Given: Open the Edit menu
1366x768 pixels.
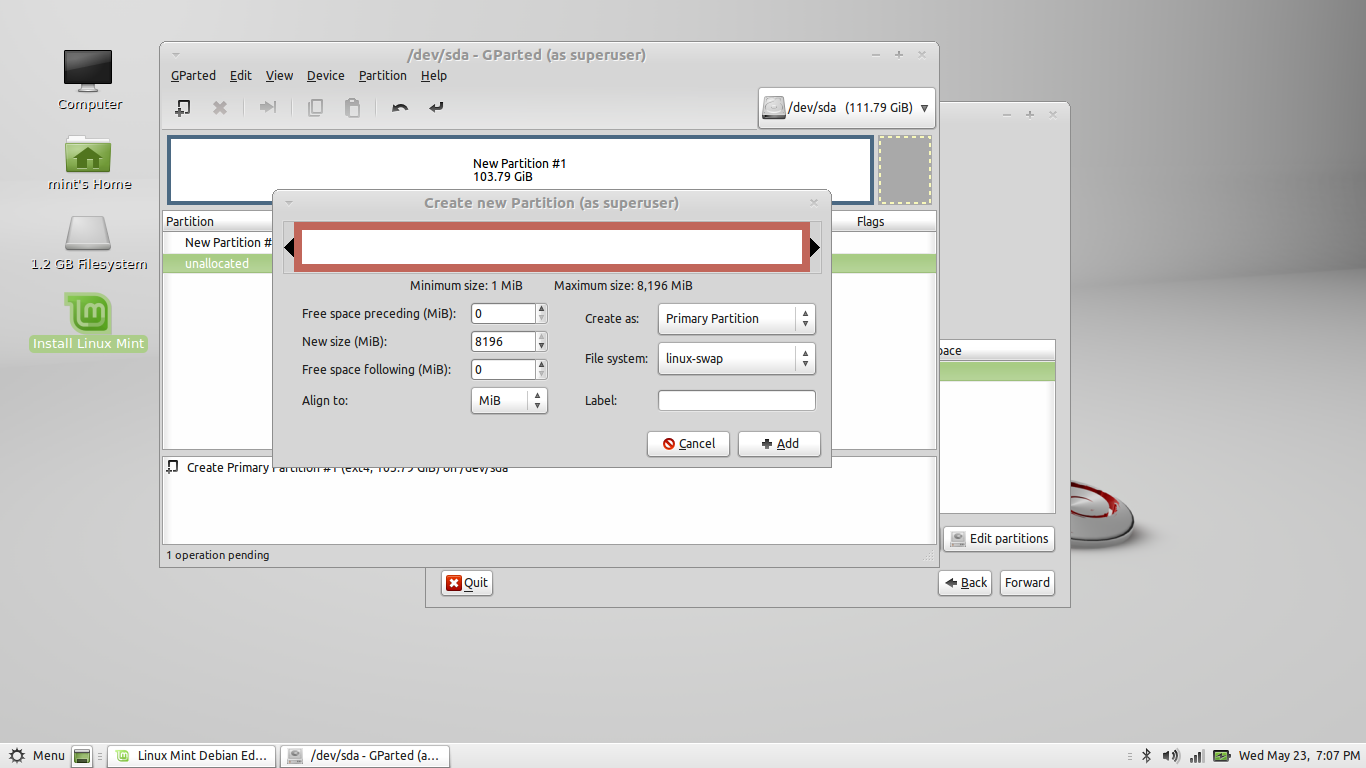Looking at the screenshot, I should pyautogui.click(x=240, y=76).
